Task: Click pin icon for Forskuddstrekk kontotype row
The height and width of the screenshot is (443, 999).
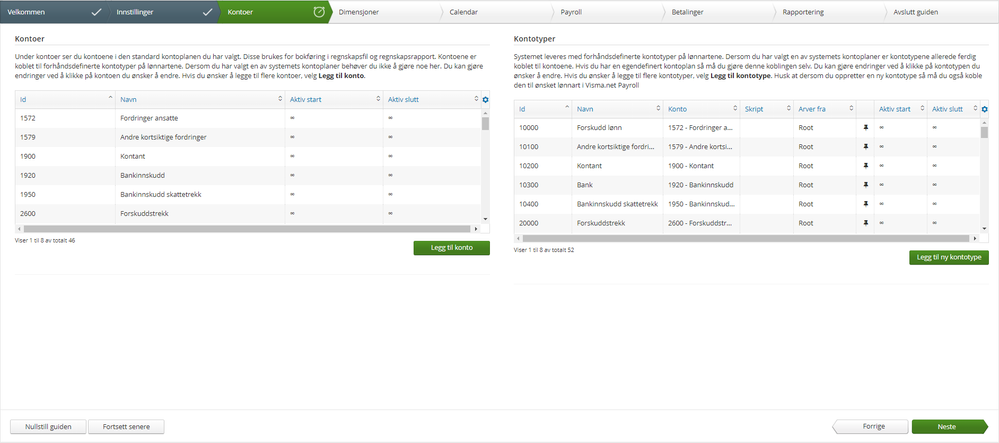Action: (x=865, y=223)
